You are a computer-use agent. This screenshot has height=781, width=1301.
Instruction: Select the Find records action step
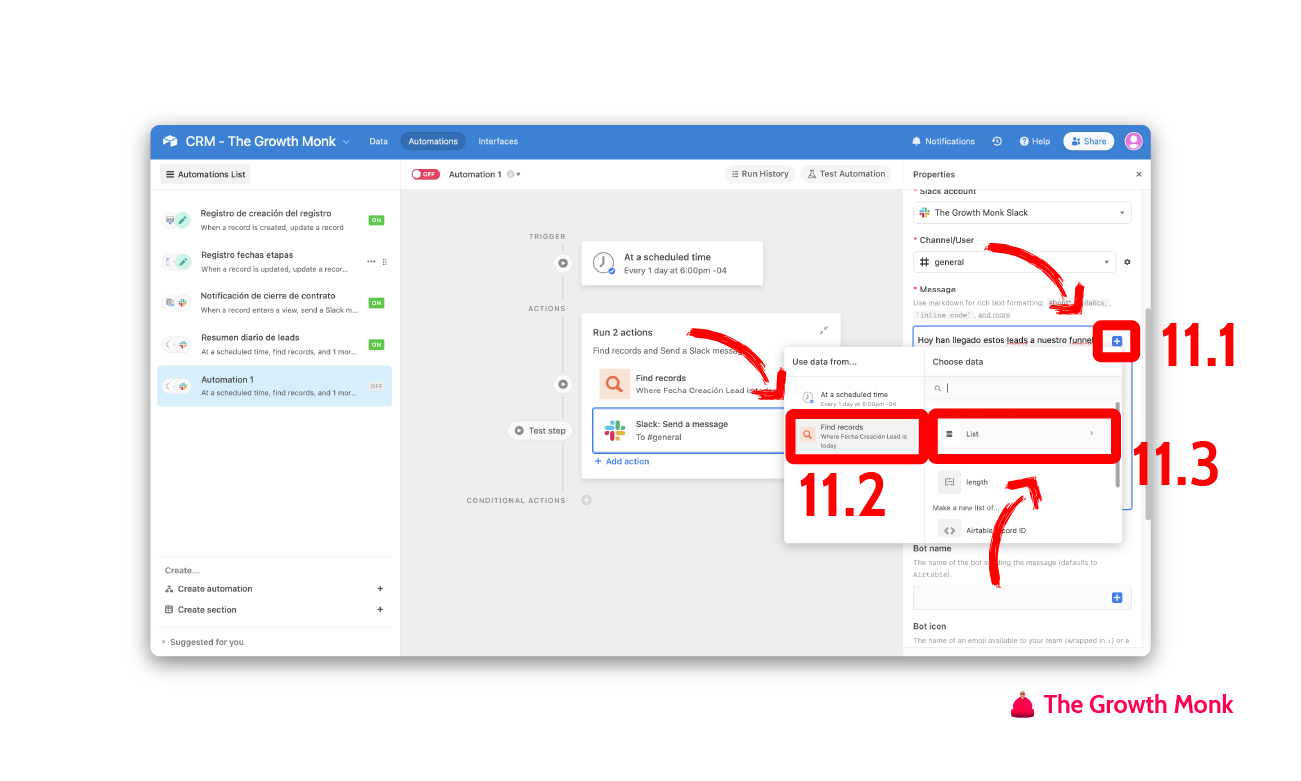688,384
